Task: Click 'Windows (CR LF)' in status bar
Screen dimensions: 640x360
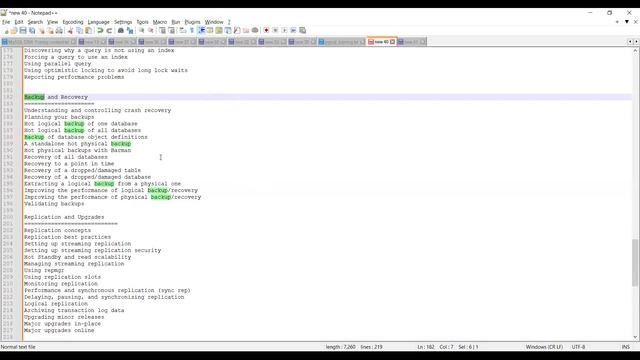Action: [544, 347]
